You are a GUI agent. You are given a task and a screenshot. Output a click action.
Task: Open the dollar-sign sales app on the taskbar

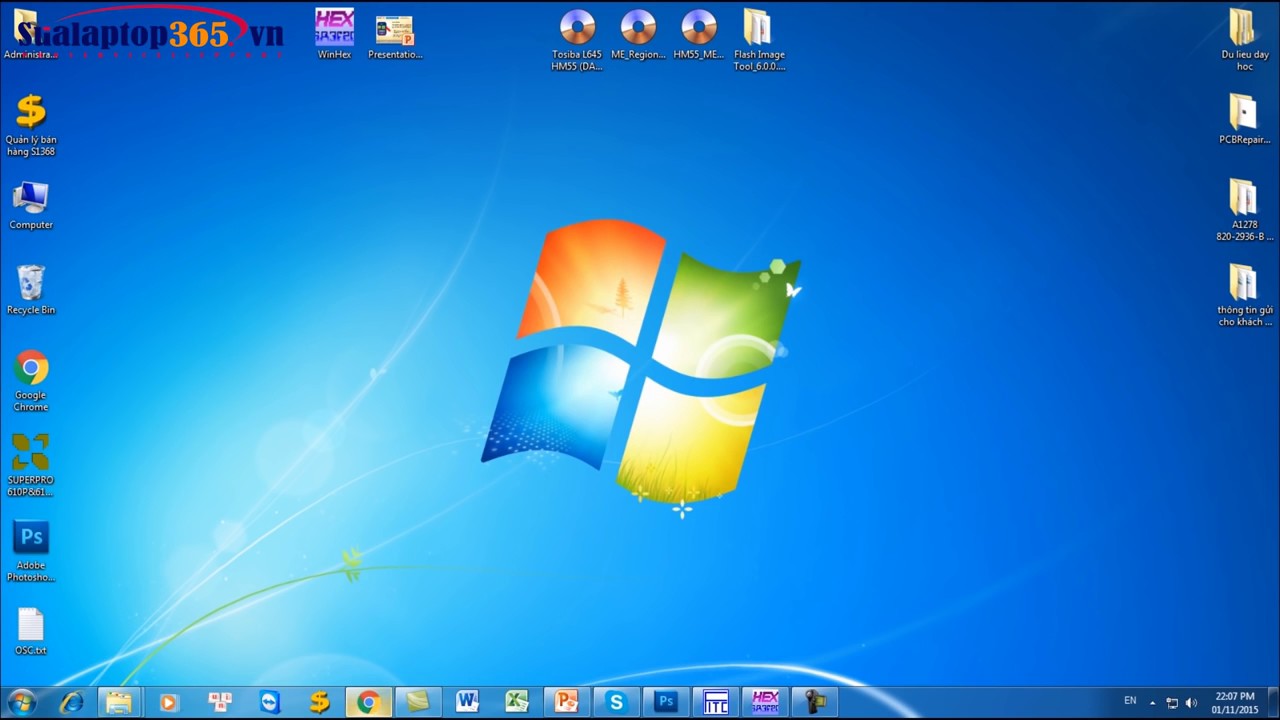point(319,702)
